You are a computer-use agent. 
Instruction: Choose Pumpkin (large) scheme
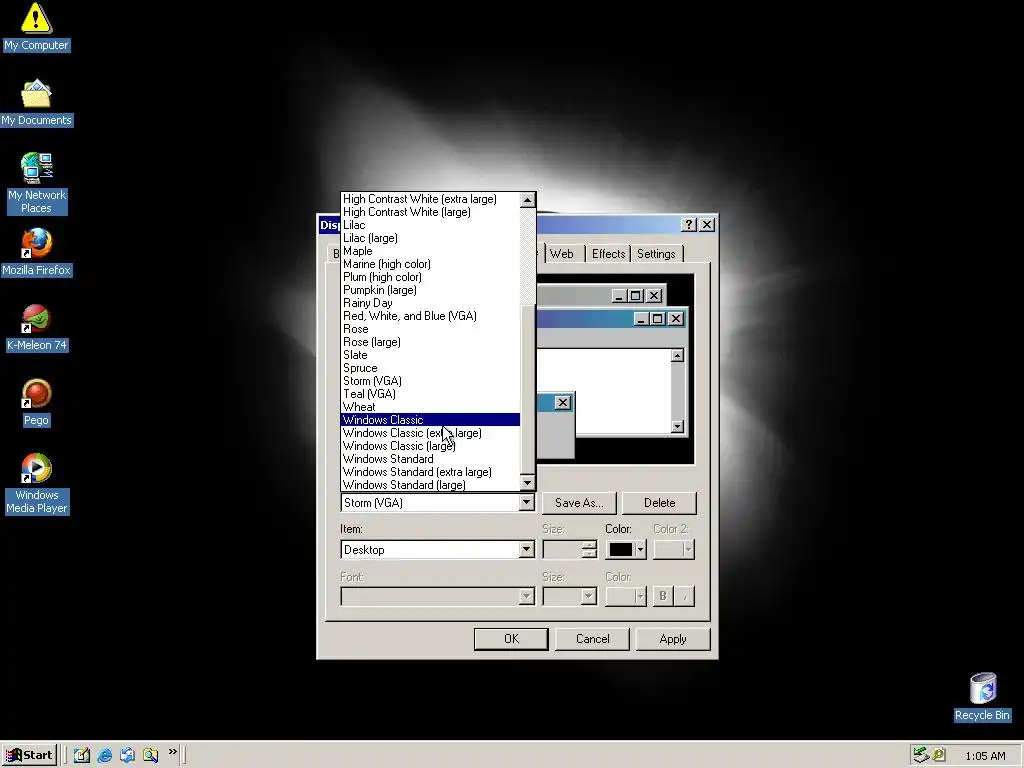[x=430, y=290]
